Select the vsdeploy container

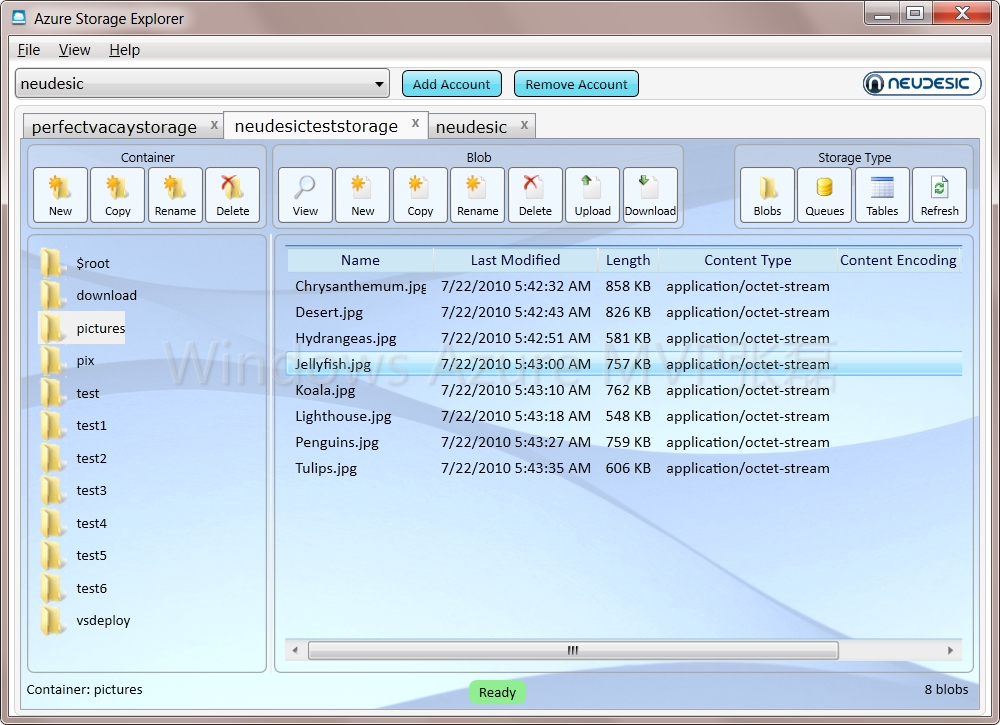(85, 620)
